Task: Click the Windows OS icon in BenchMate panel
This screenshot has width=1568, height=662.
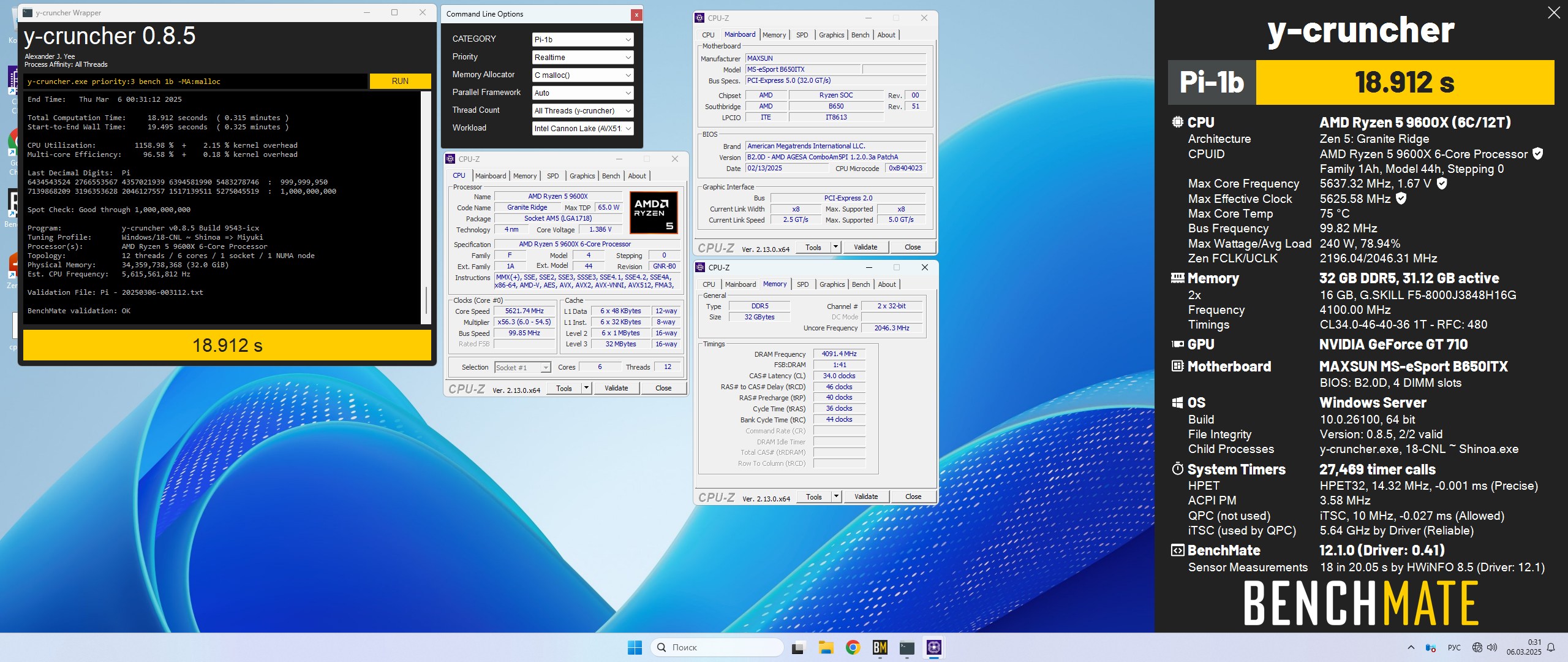Action: pos(1177,403)
